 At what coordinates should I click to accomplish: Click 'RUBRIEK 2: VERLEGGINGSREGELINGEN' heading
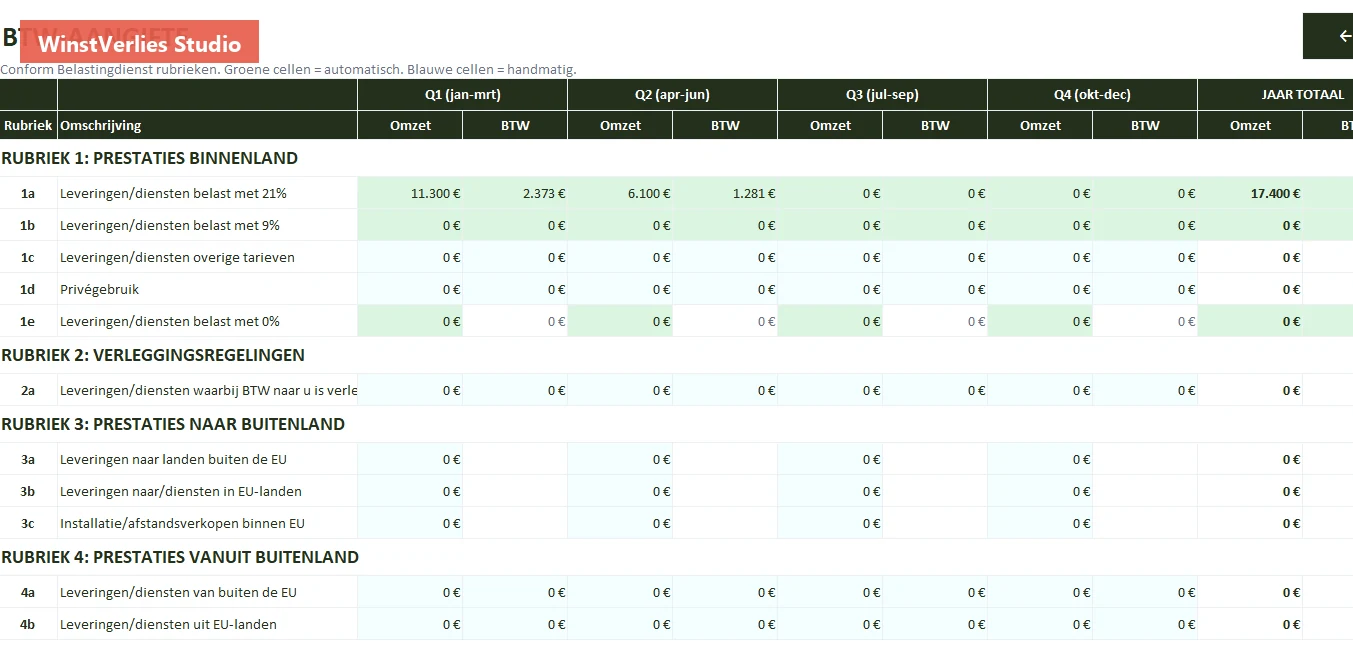coord(153,355)
